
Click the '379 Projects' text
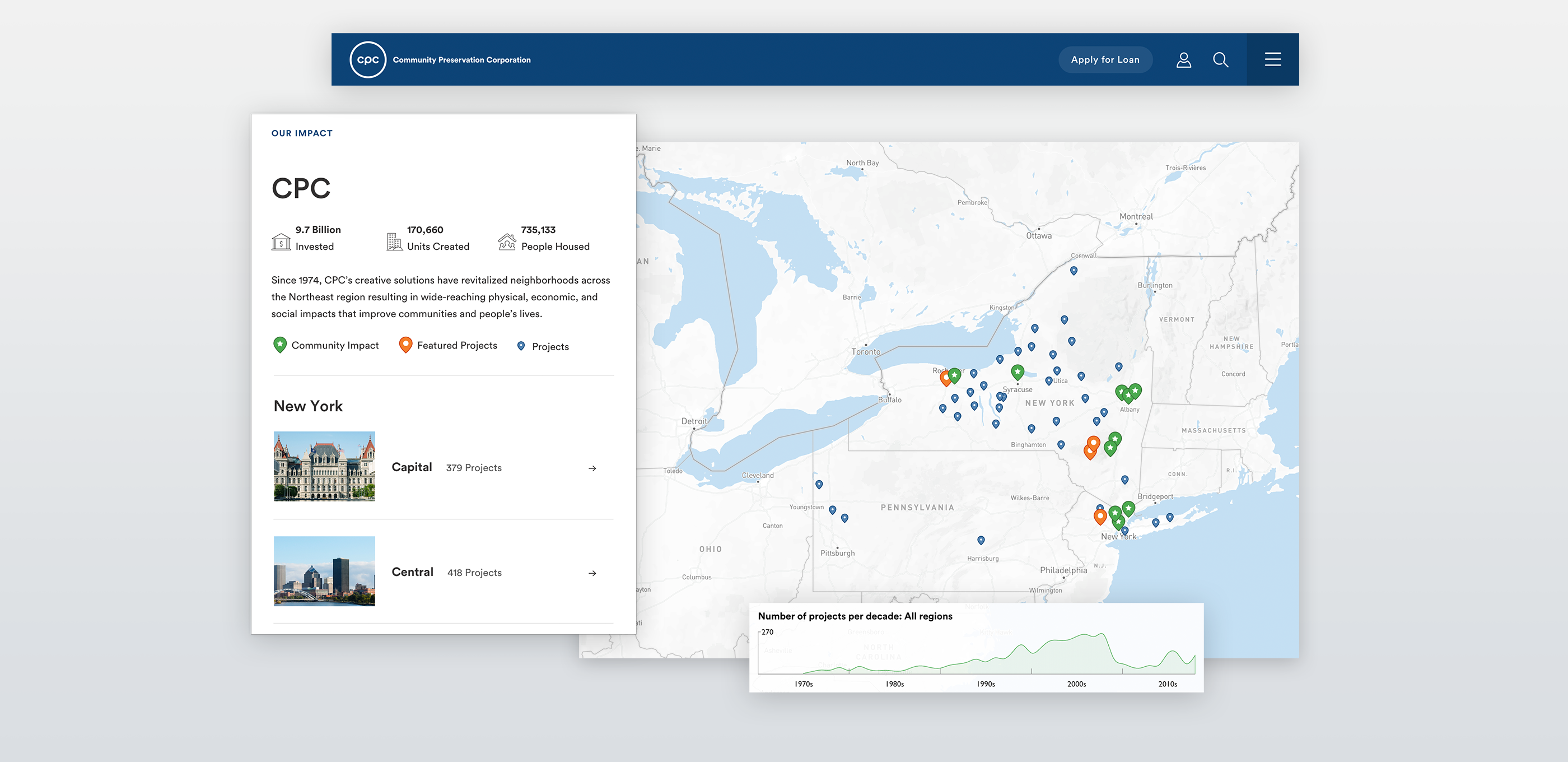click(474, 468)
